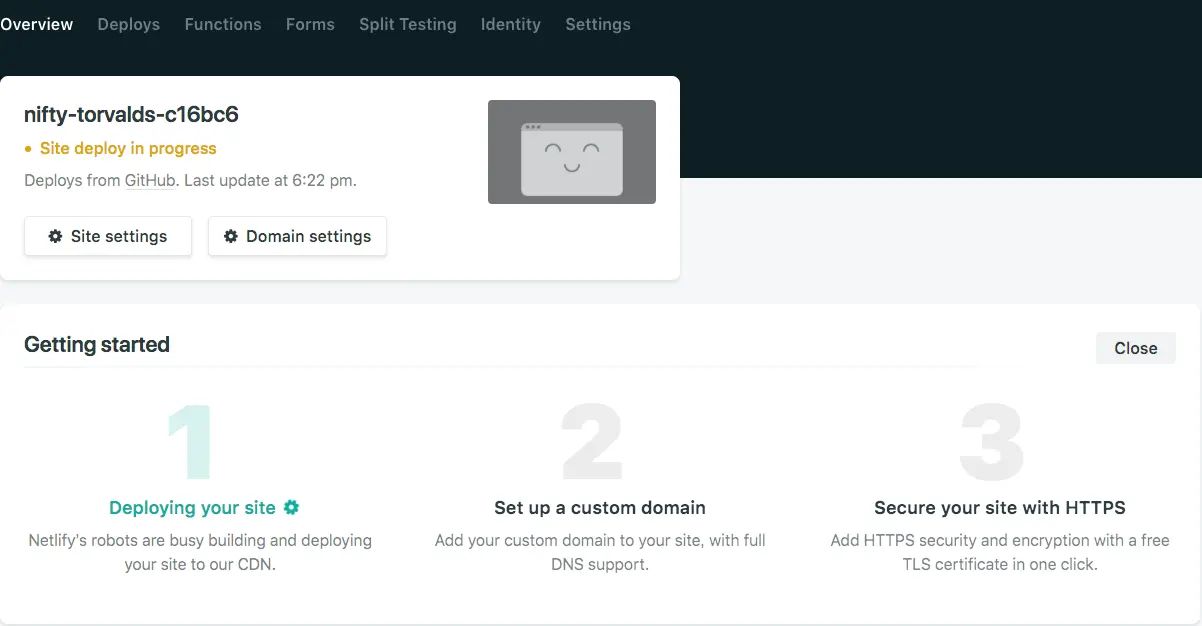
Task: Open the Deploying your site step
Action: click(192, 507)
